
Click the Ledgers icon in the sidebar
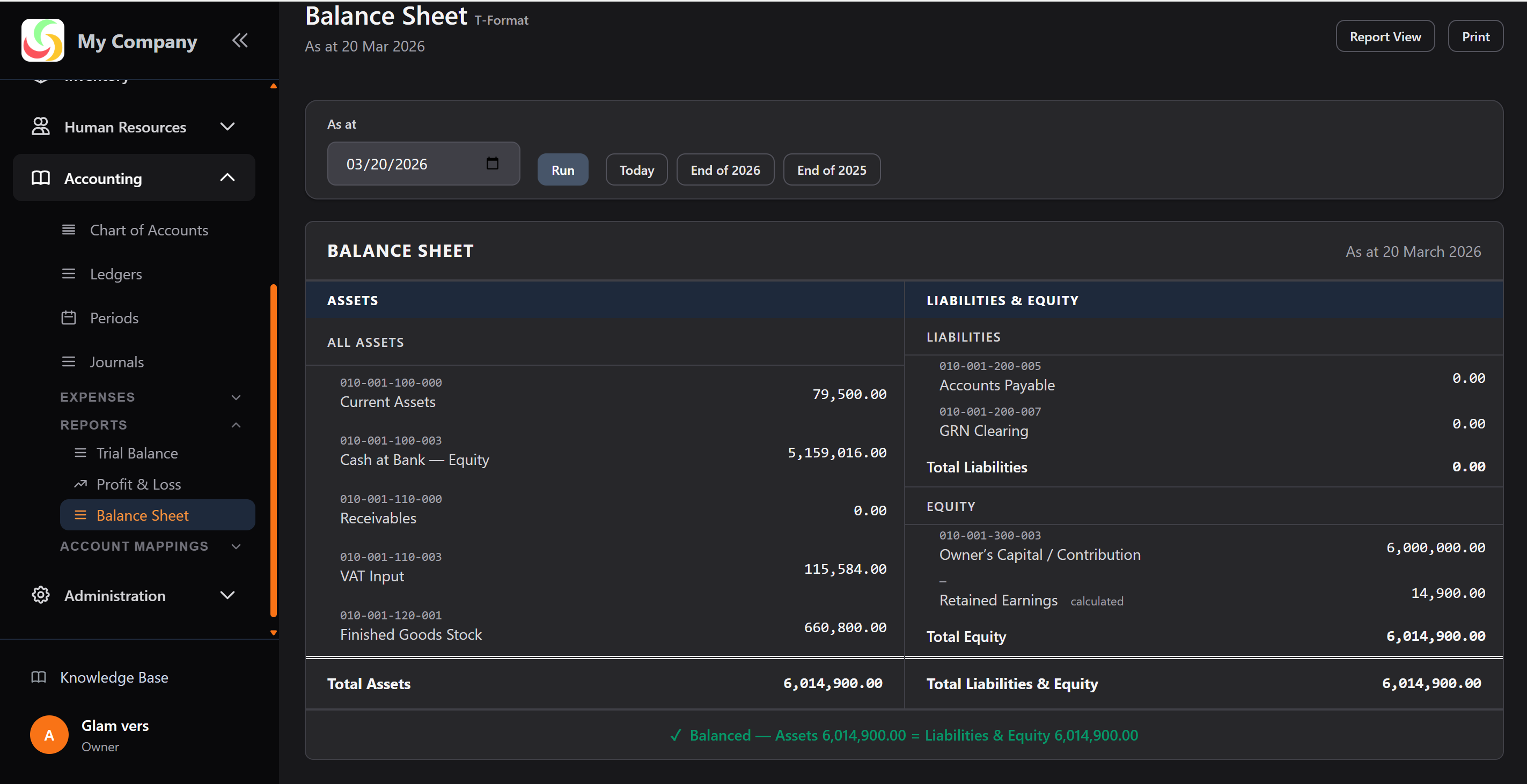tap(69, 274)
